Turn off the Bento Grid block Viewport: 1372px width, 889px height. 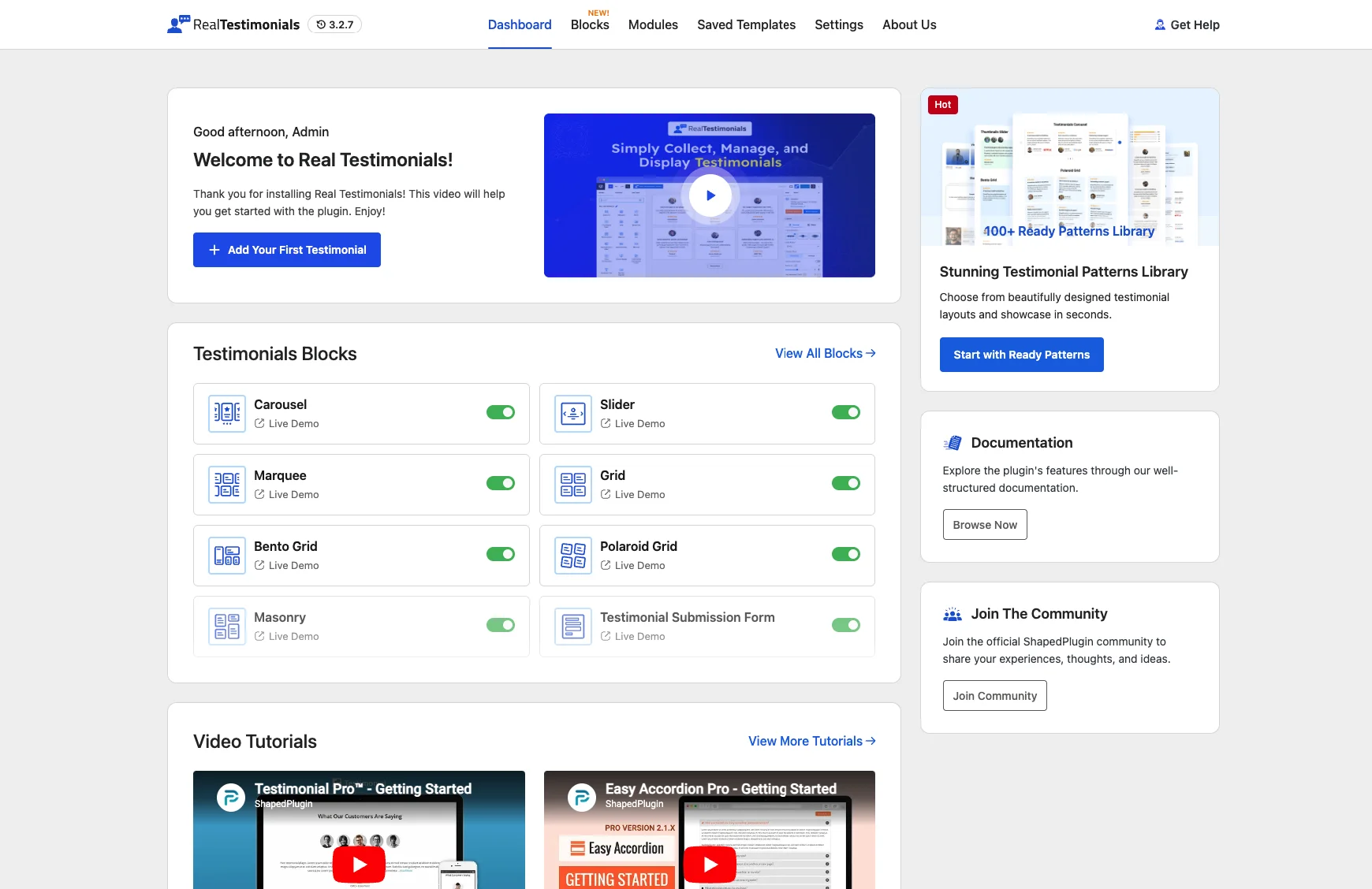pyautogui.click(x=501, y=554)
